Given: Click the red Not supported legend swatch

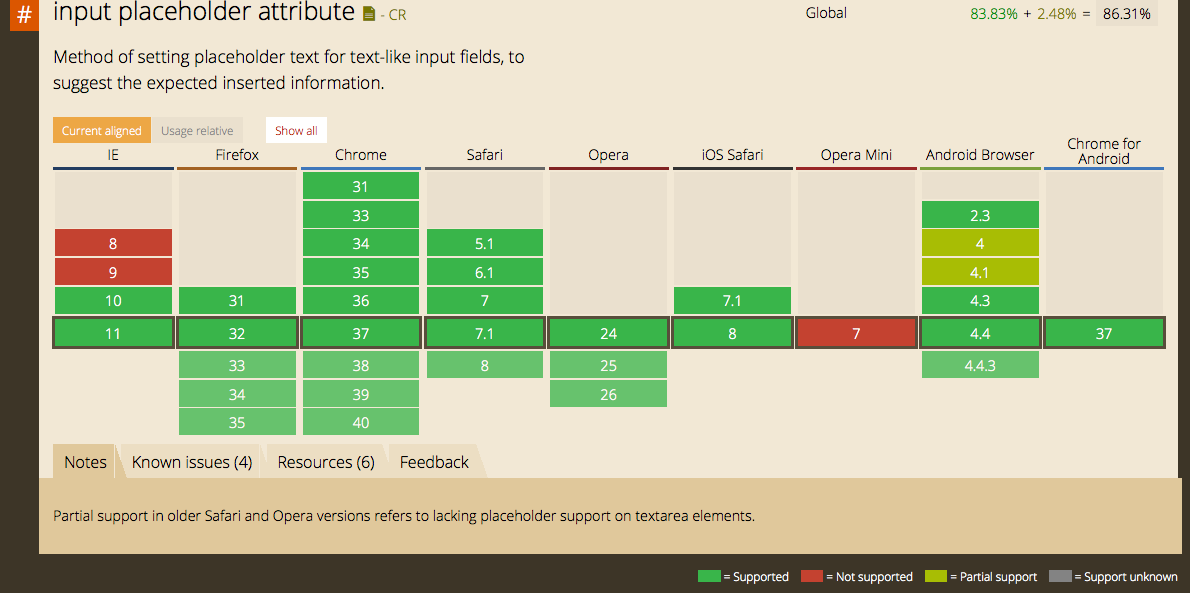Looking at the screenshot, I should coord(812,576).
